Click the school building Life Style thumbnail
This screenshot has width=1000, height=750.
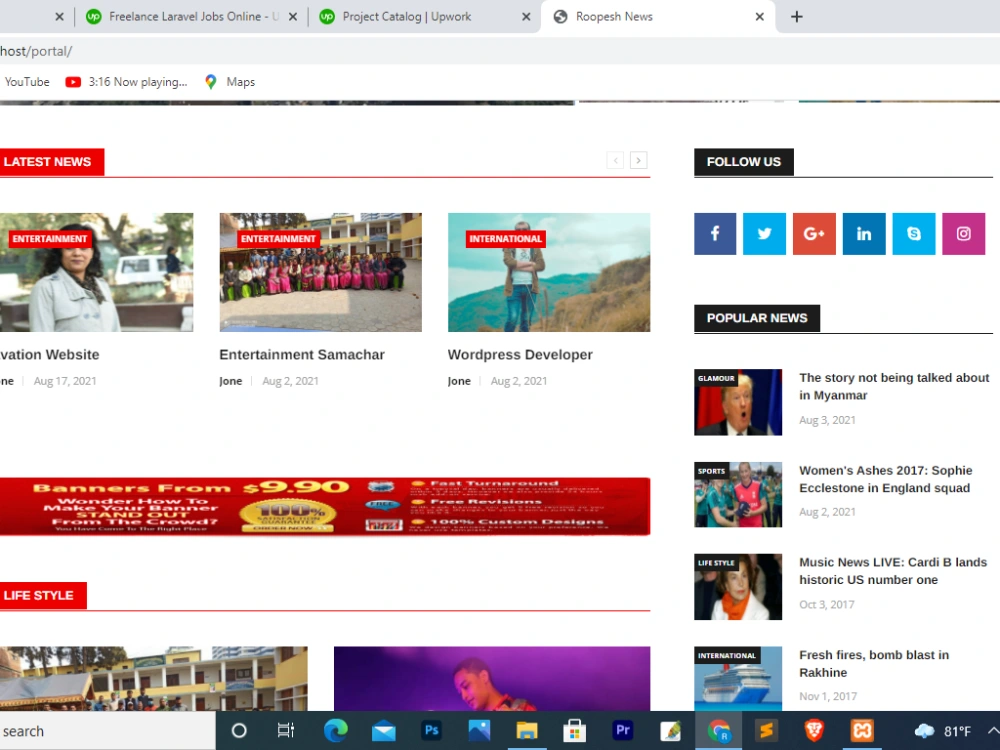pos(154,679)
